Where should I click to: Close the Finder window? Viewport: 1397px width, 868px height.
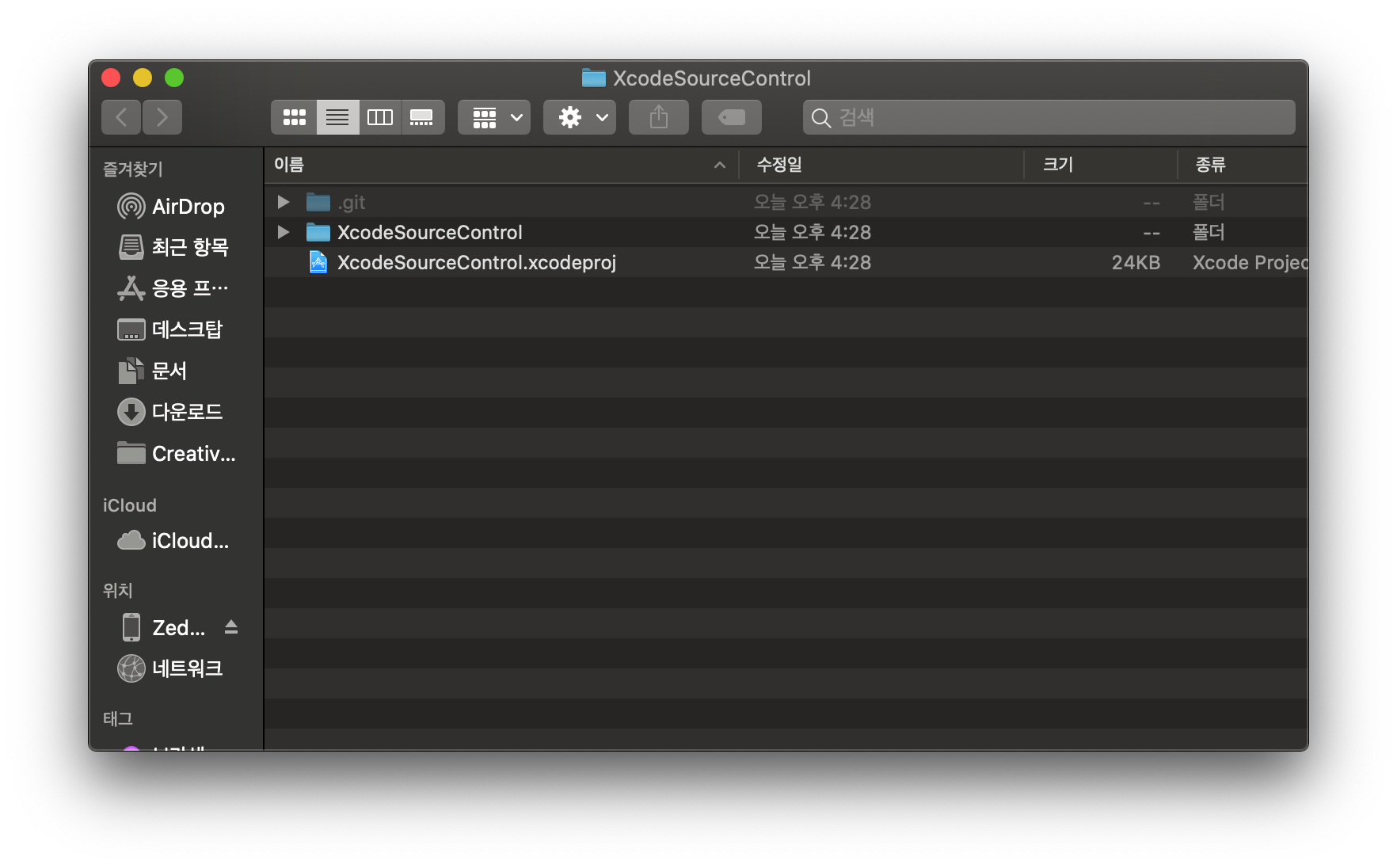111,78
